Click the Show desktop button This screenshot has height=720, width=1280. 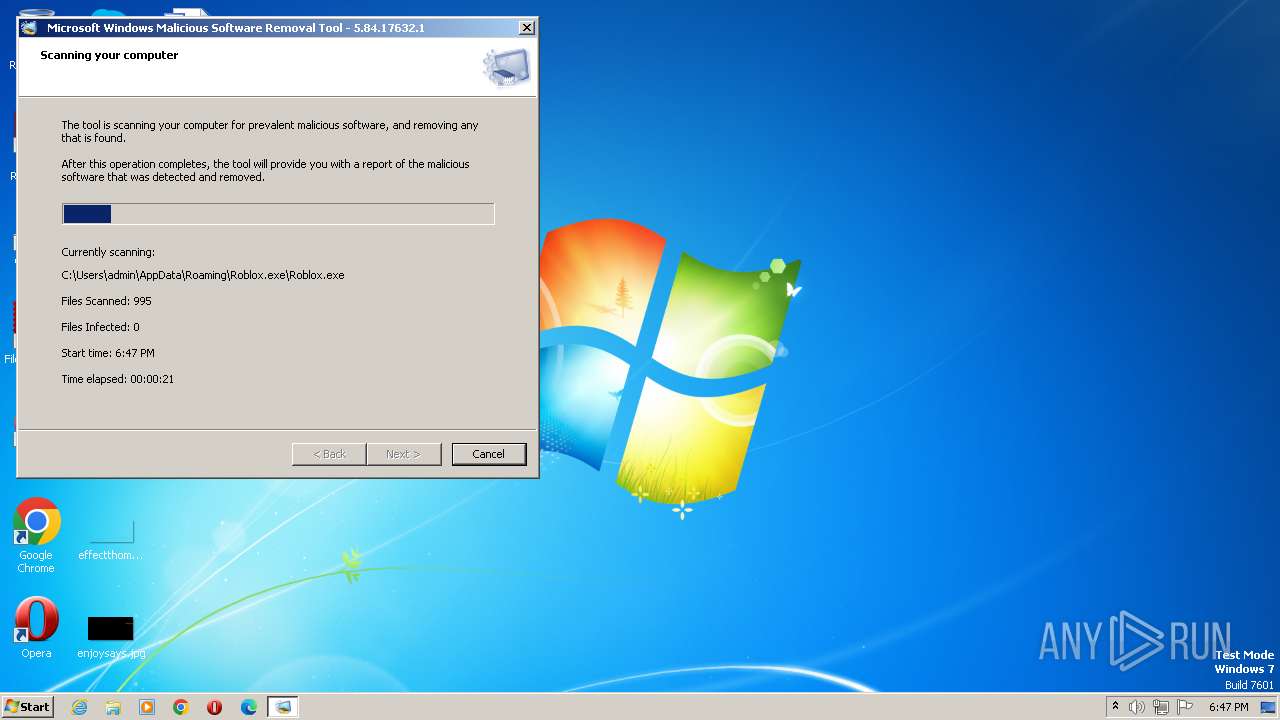tap(1268, 707)
